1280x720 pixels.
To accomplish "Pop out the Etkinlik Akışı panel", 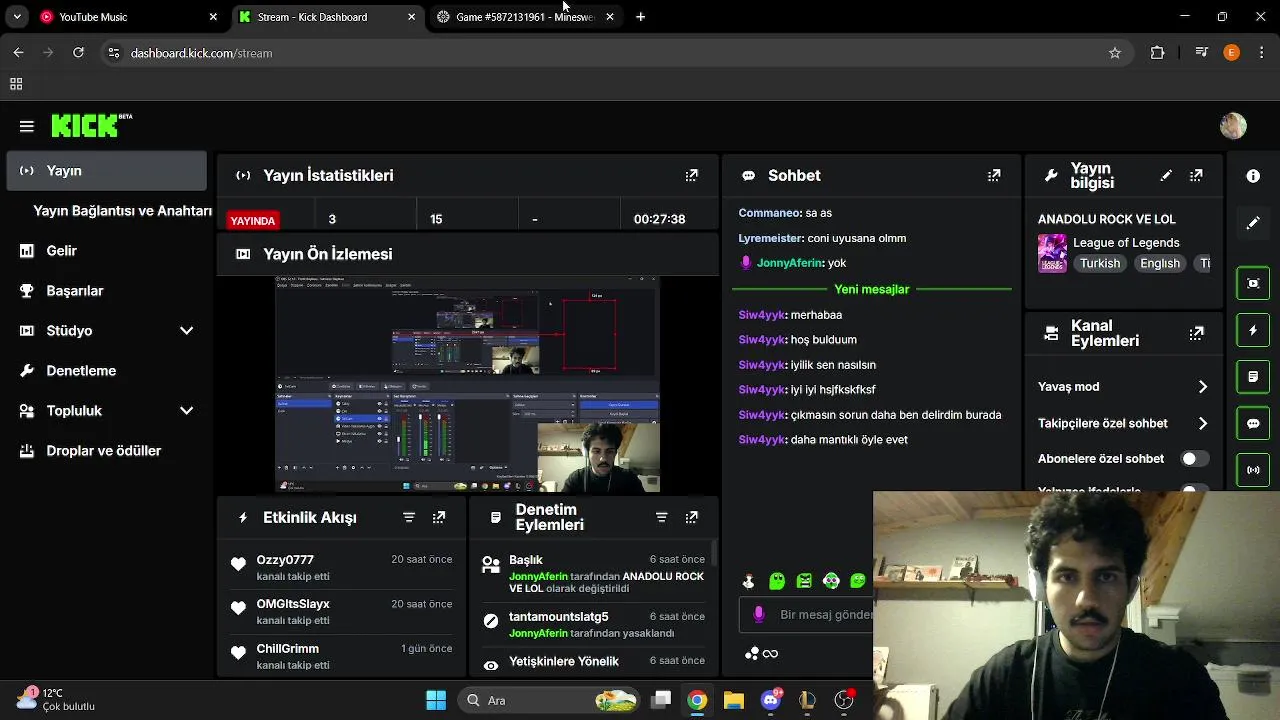I will (439, 517).
